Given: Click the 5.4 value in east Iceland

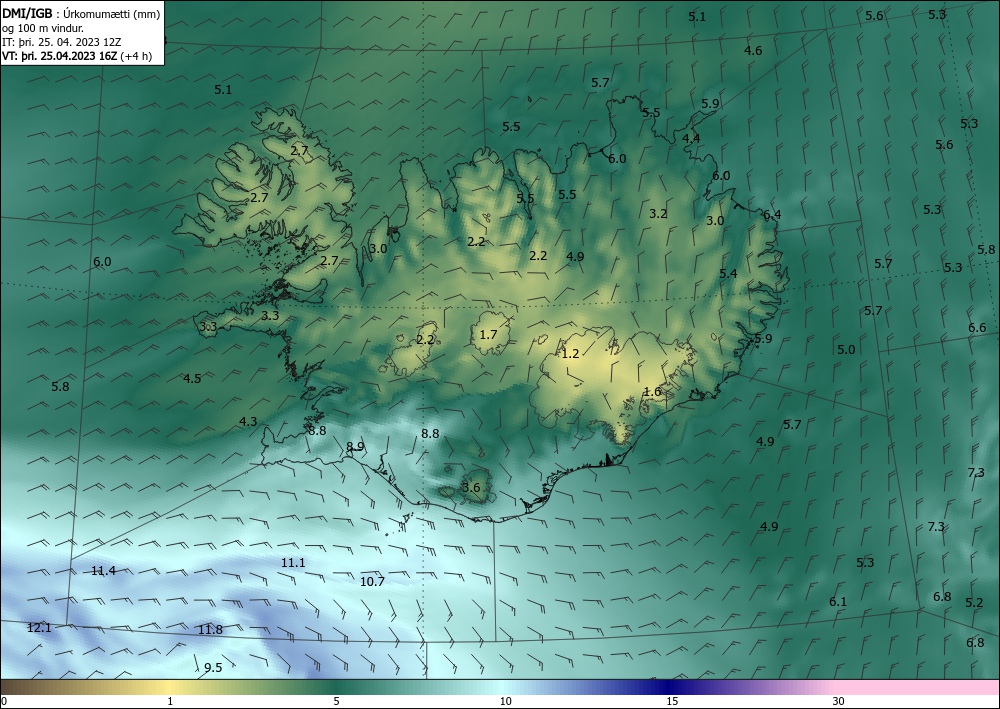Looking at the screenshot, I should [728, 274].
